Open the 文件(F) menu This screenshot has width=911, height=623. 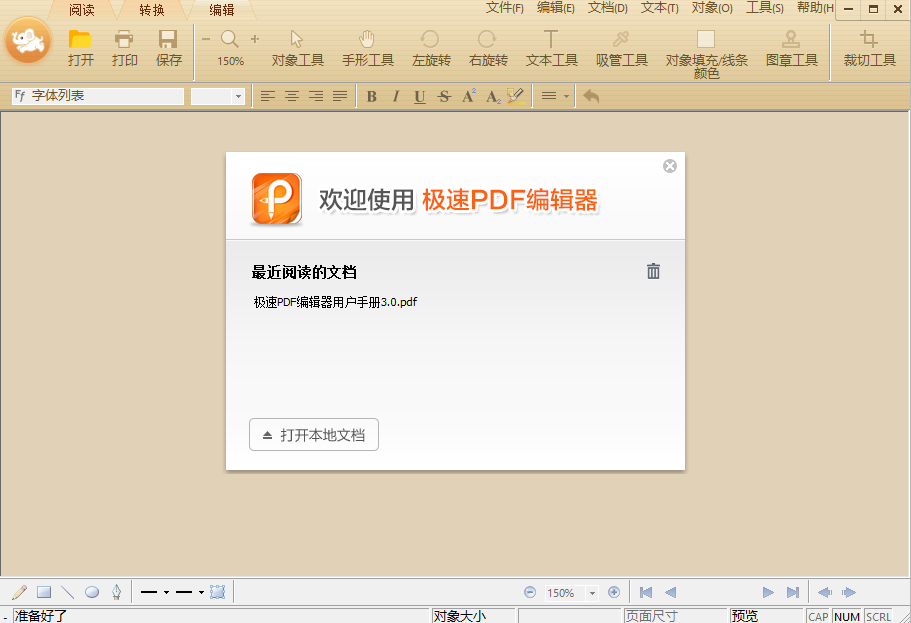(504, 8)
